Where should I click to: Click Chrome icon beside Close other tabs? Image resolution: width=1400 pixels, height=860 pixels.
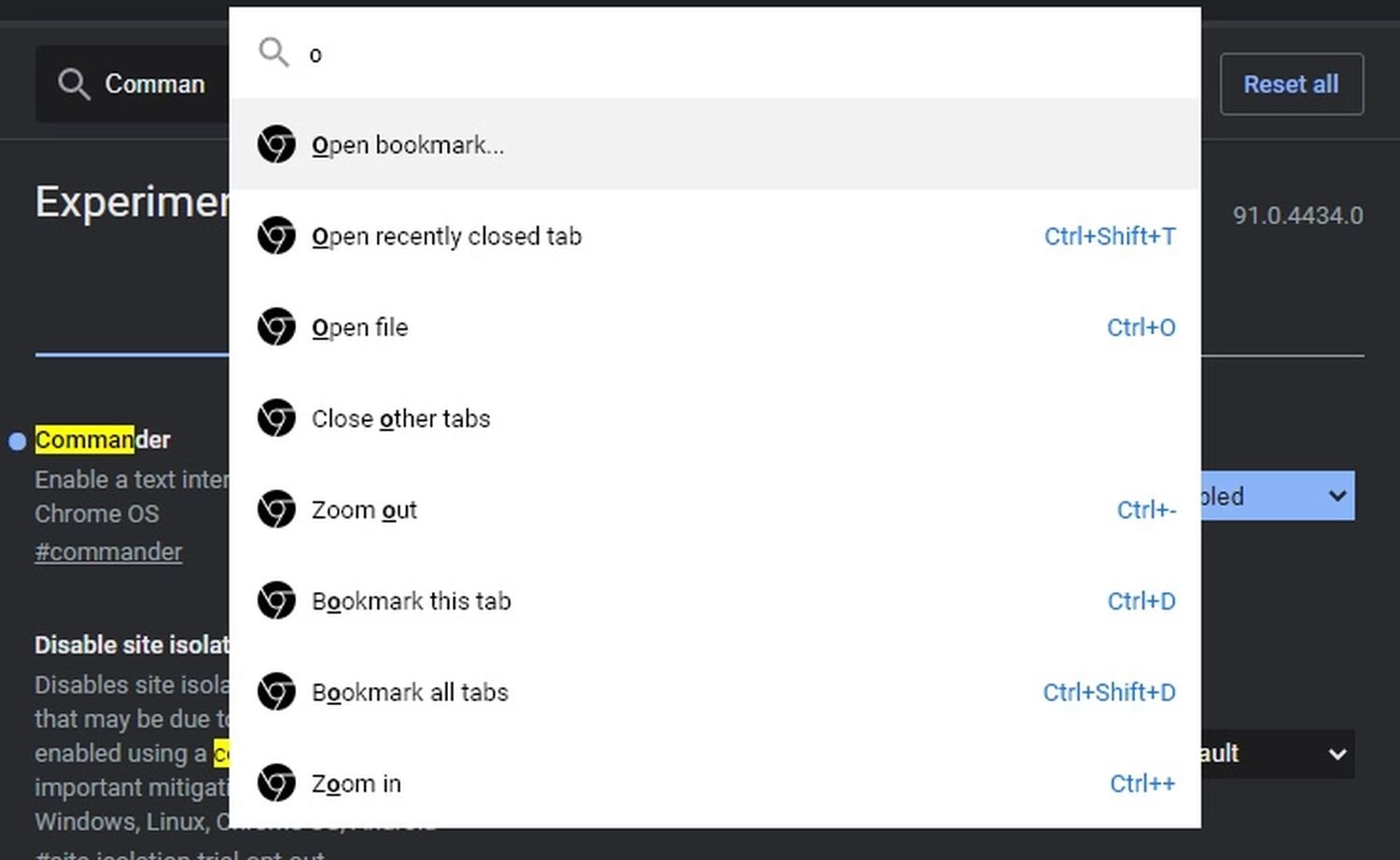(276, 418)
